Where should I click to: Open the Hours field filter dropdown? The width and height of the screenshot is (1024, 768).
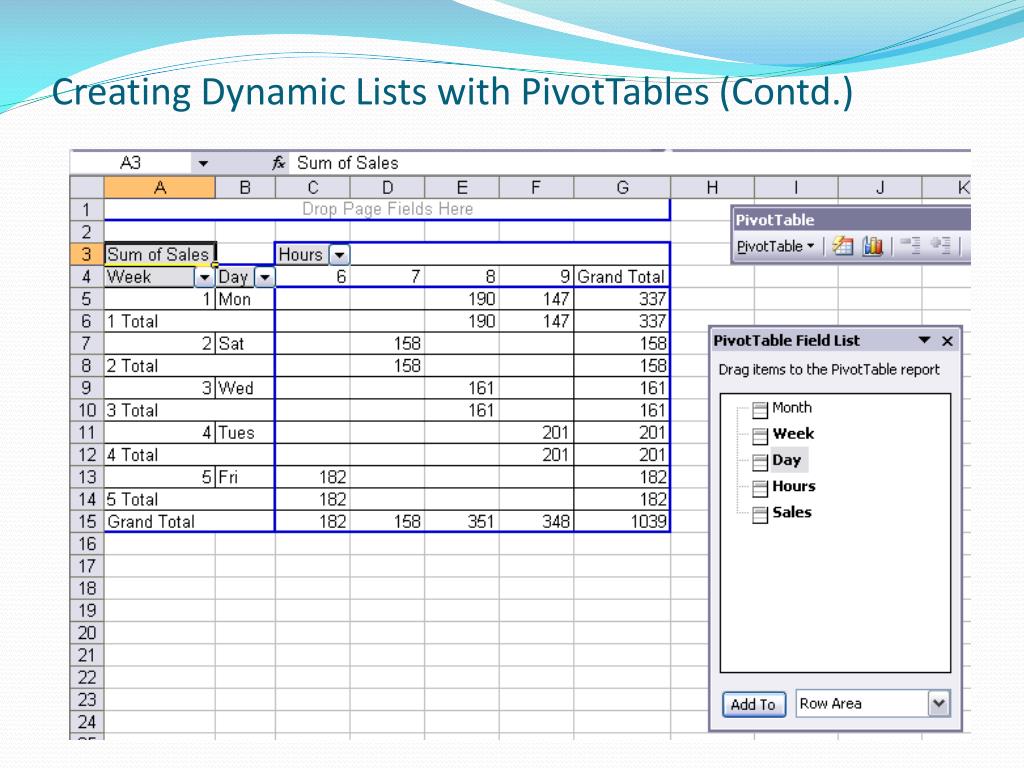[340, 255]
